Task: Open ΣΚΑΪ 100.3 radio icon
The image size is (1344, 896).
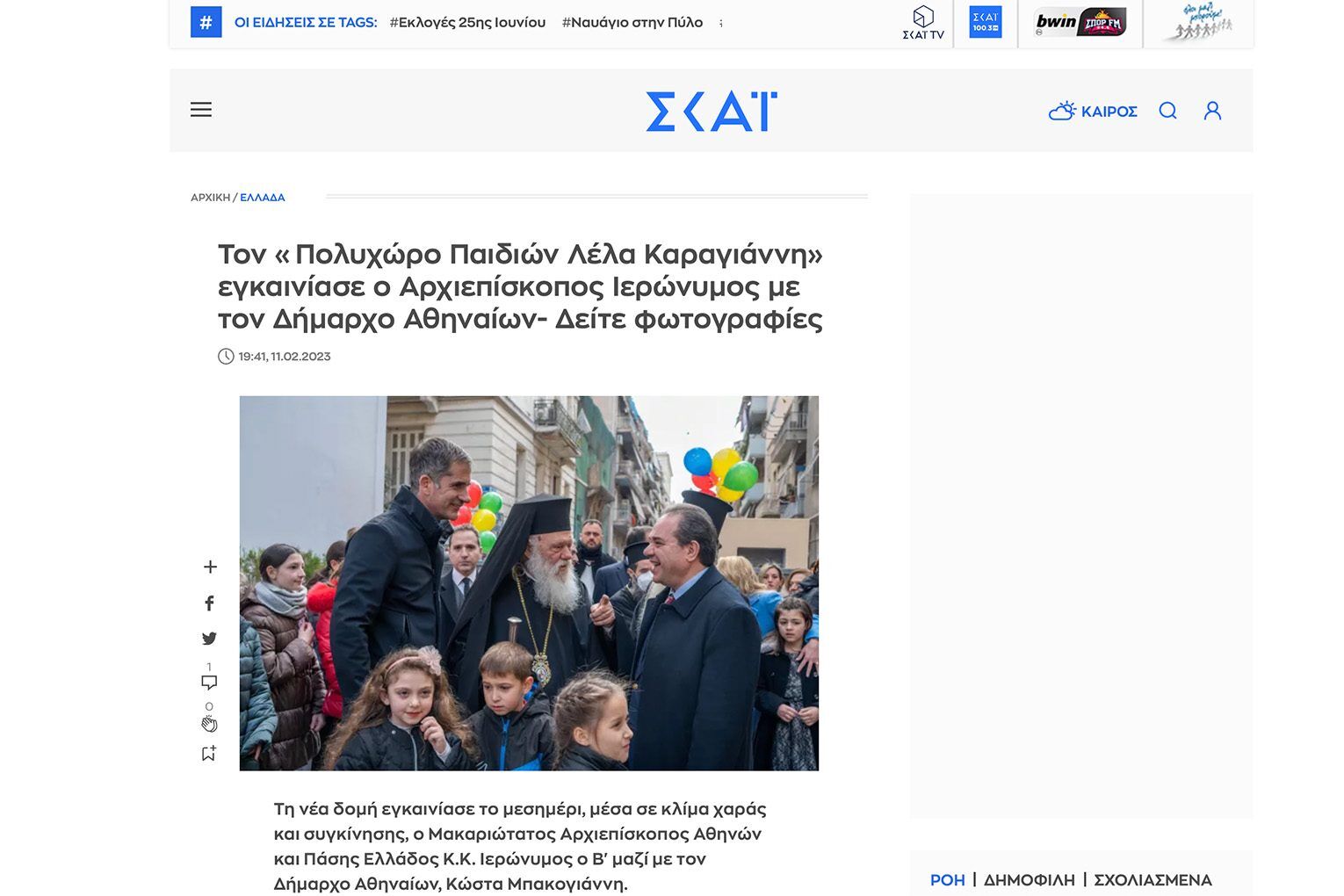Action: click(x=986, y=23)
